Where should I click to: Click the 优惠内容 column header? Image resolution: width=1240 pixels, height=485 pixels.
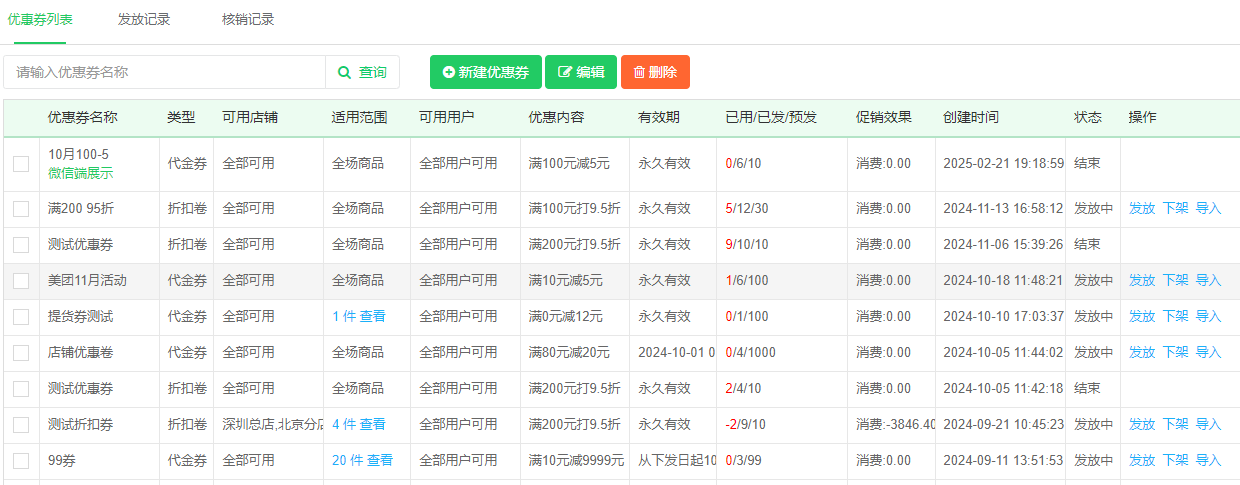[x=556, y=118]
